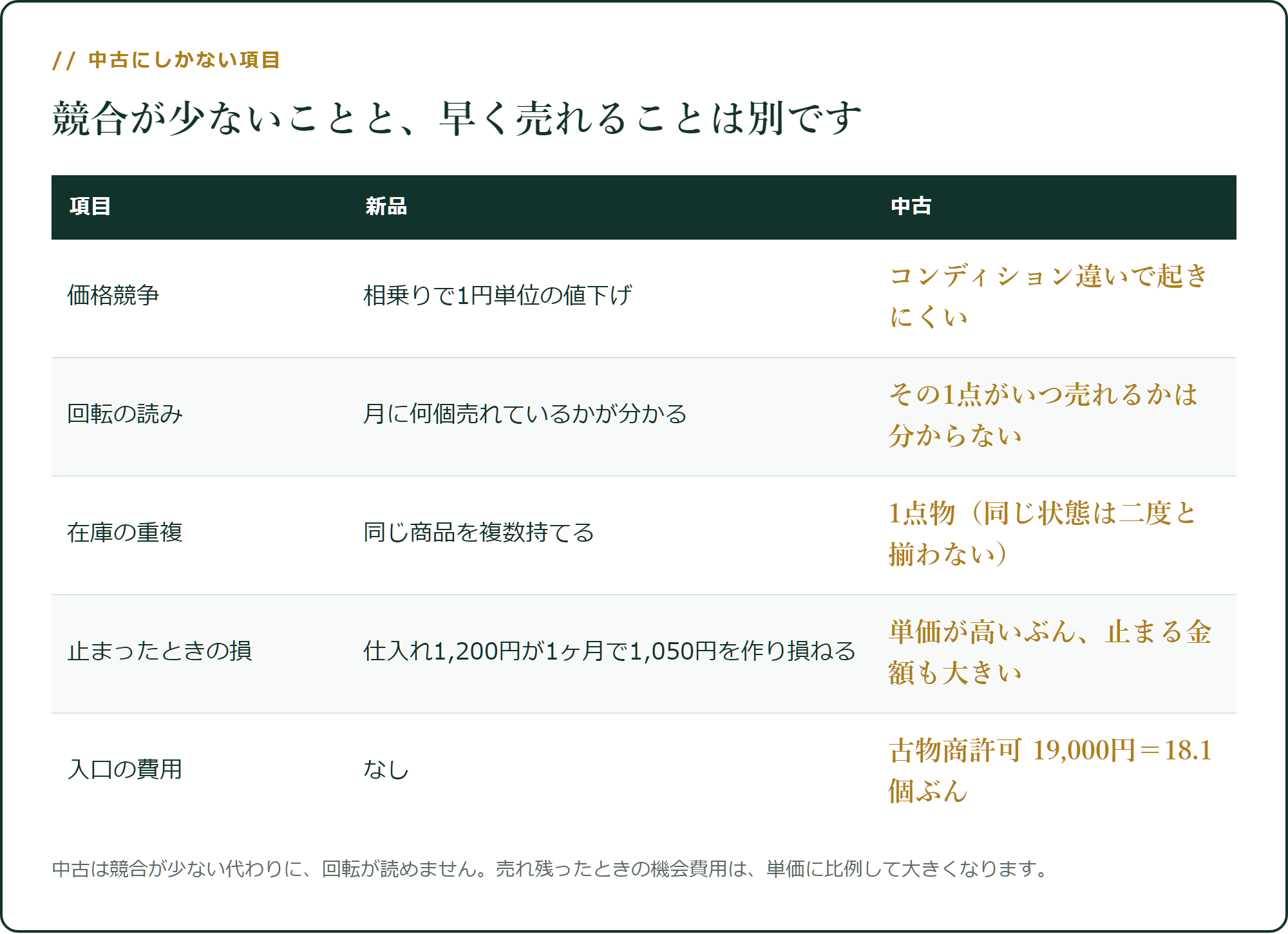
Task: Click the 中古 column header
Action: tap(911, 206)
